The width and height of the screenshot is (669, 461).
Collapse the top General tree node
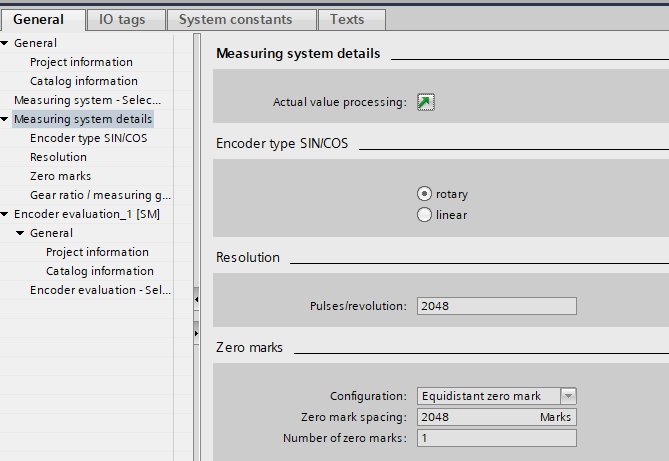(6, 43)
